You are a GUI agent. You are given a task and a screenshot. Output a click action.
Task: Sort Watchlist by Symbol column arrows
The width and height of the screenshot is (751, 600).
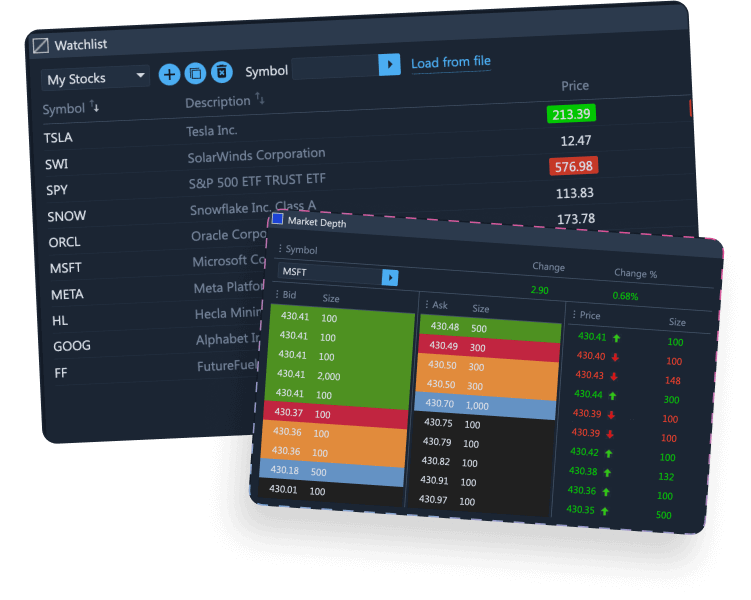tap(95, 107)
